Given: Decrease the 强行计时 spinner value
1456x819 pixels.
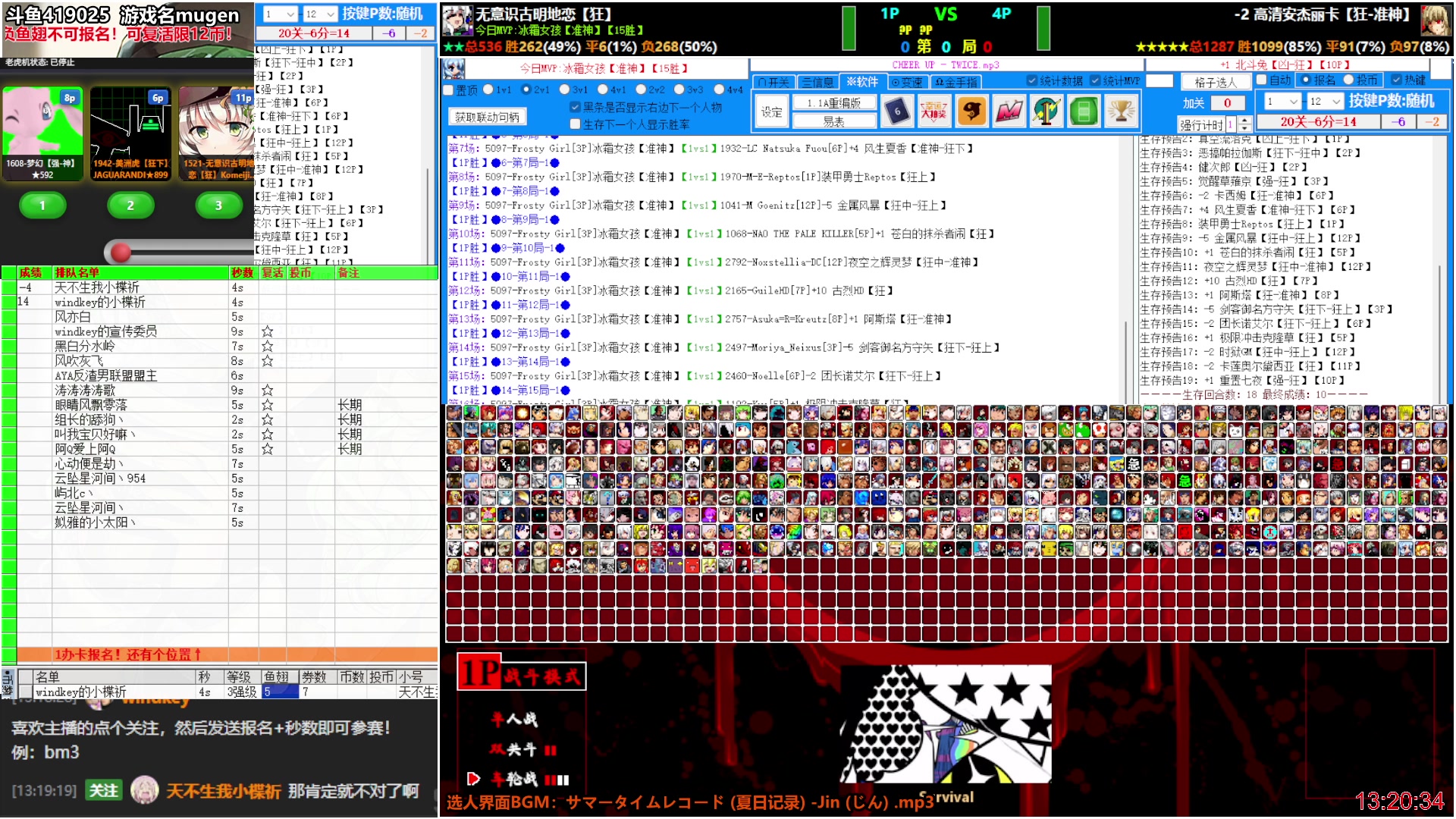Looking at the screenshot, I should 1244,128.
